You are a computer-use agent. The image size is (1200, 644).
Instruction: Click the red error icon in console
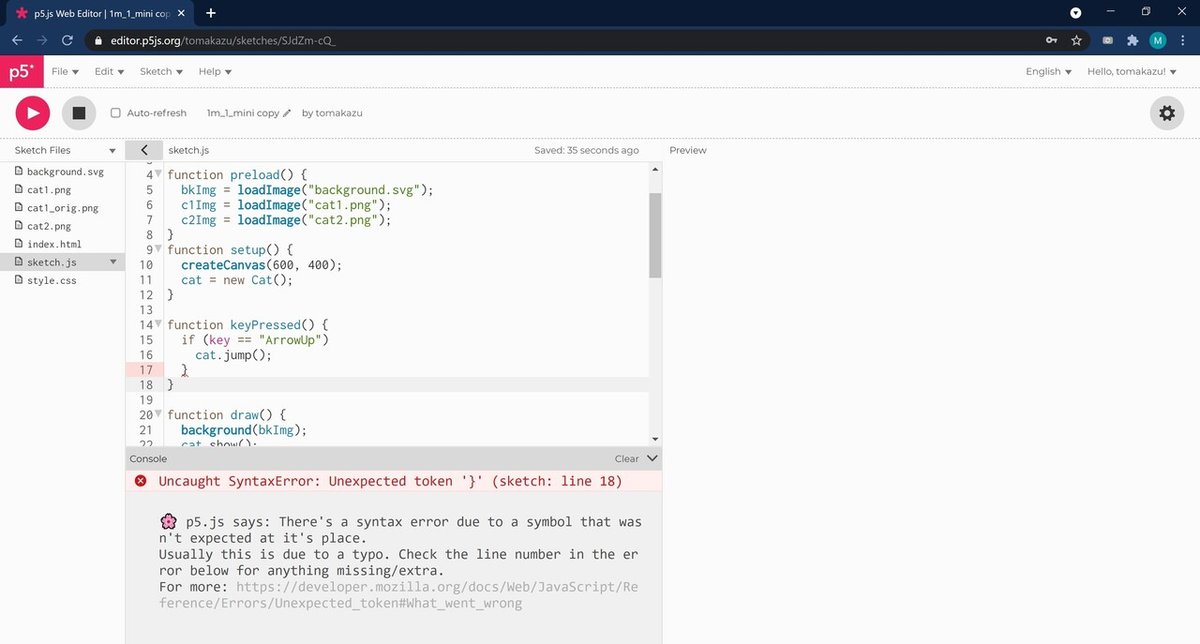click(140, 481)
